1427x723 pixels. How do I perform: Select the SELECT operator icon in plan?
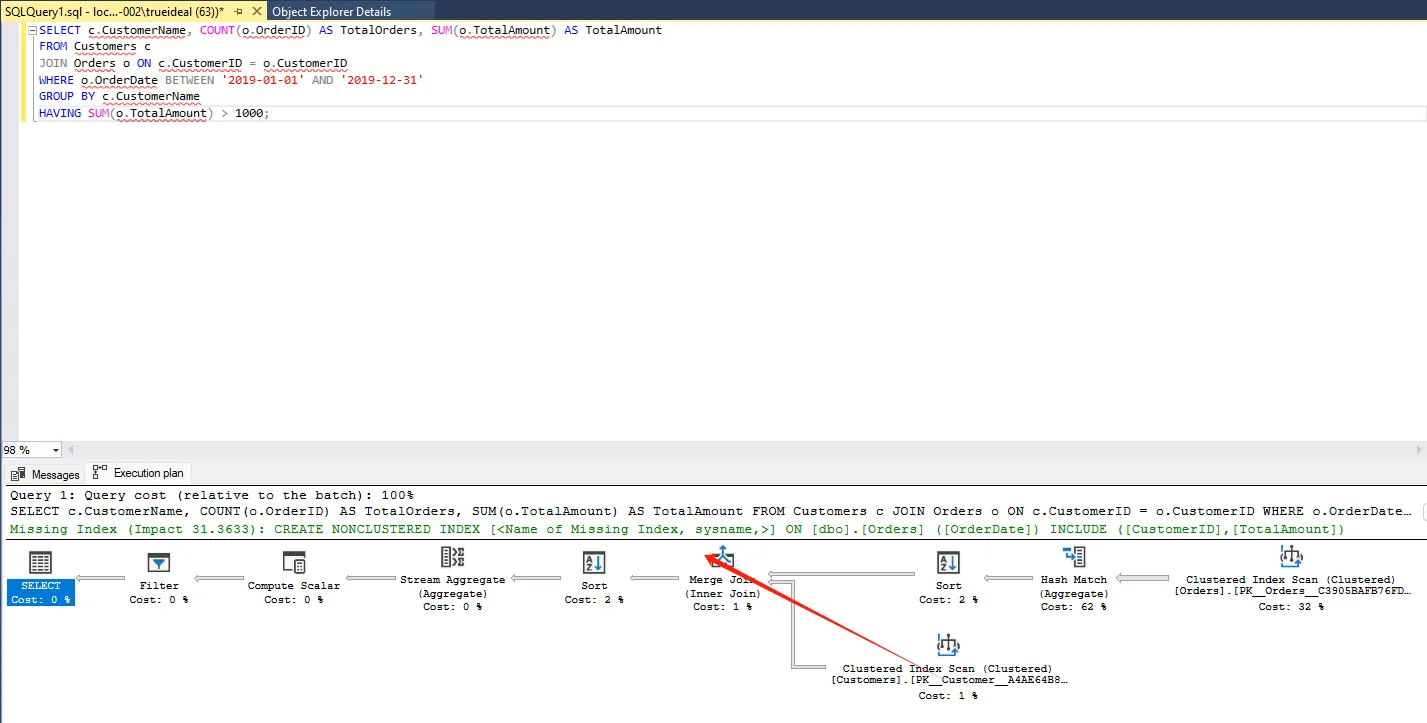click(x=41, y=563)
